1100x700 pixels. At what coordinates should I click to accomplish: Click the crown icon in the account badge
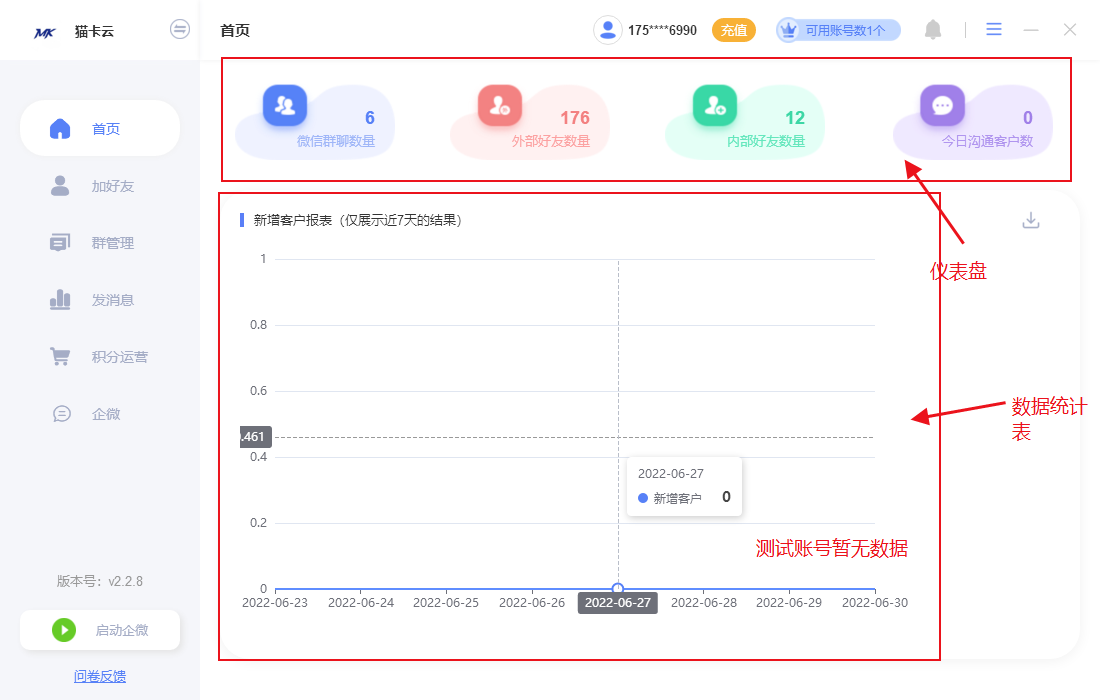tap(789, 30)
